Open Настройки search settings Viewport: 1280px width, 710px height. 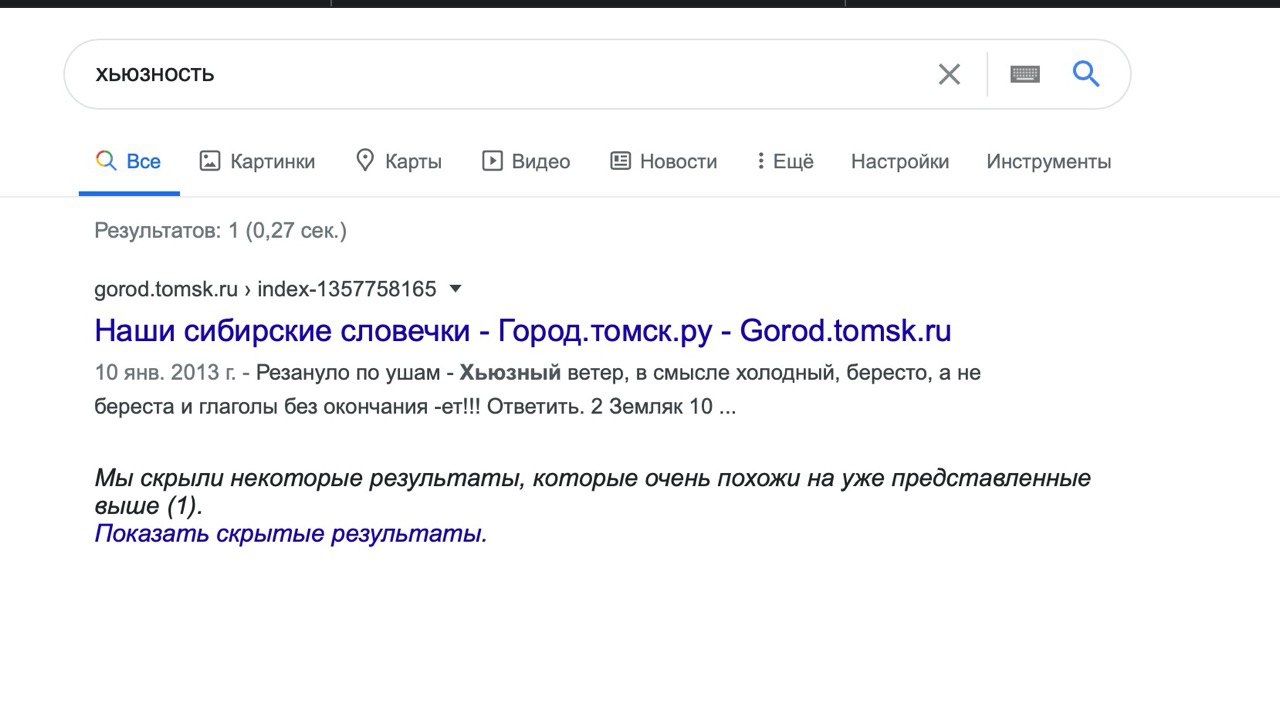pyautogui.click(x=900, y=161)
